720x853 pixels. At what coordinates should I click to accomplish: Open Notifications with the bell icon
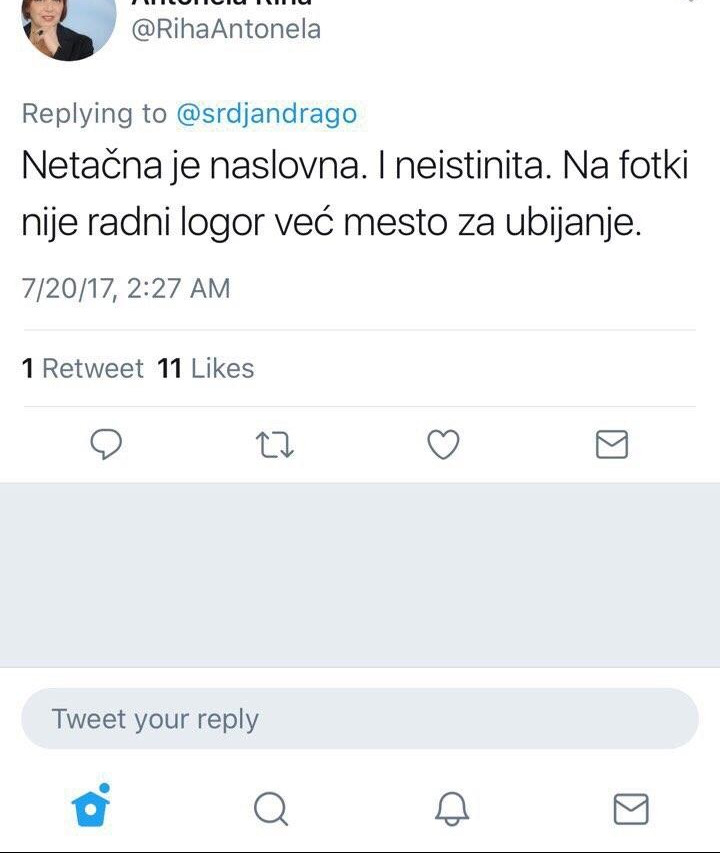tap(450, 808)
